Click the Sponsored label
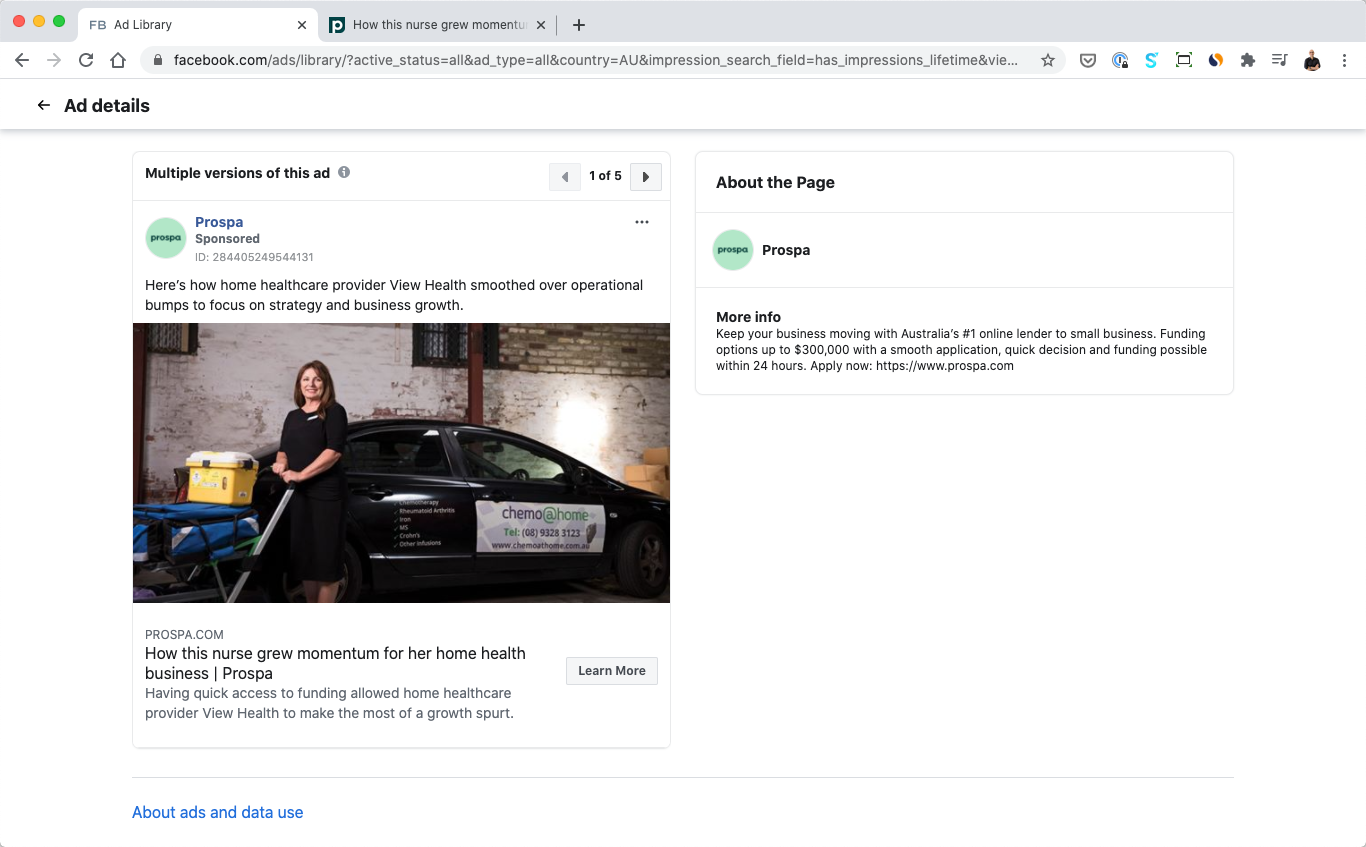The width and height of the screenshot is (1366, 847). tap(227, 239)
